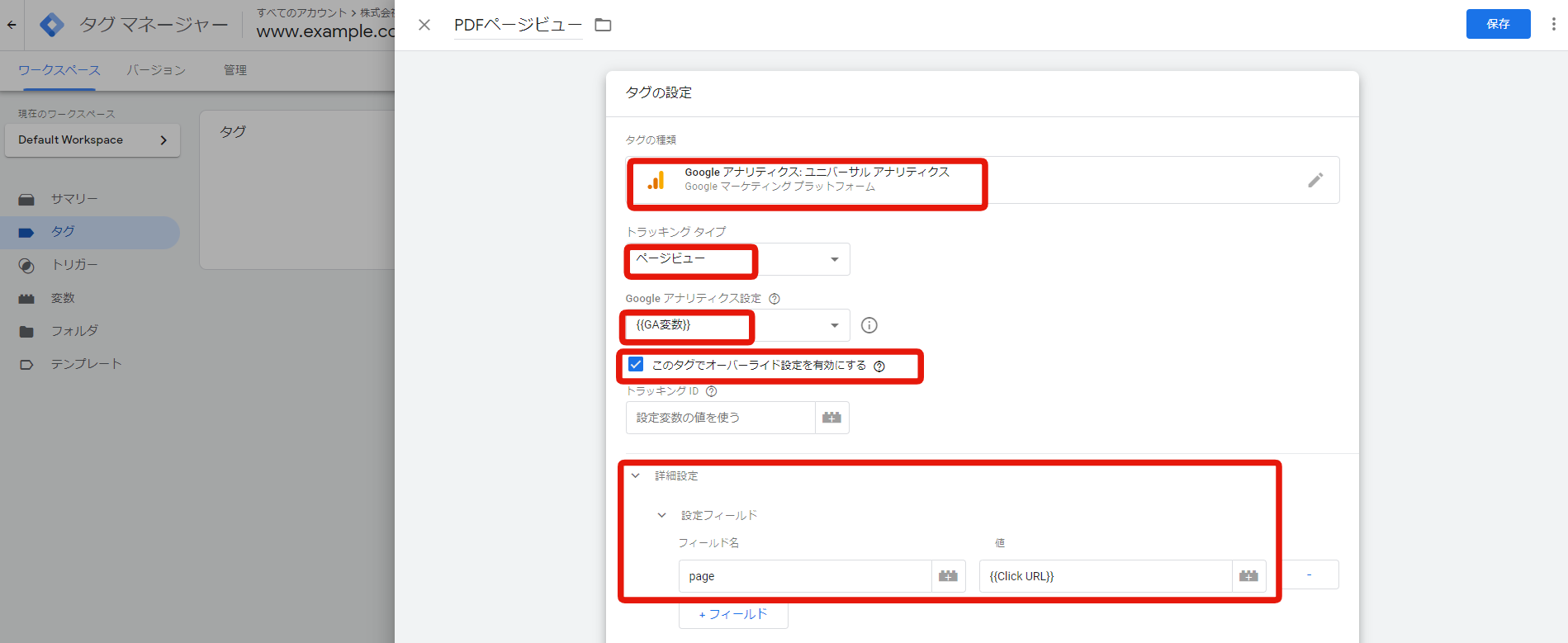Click variable picker icon for page field

pos(949,576)
